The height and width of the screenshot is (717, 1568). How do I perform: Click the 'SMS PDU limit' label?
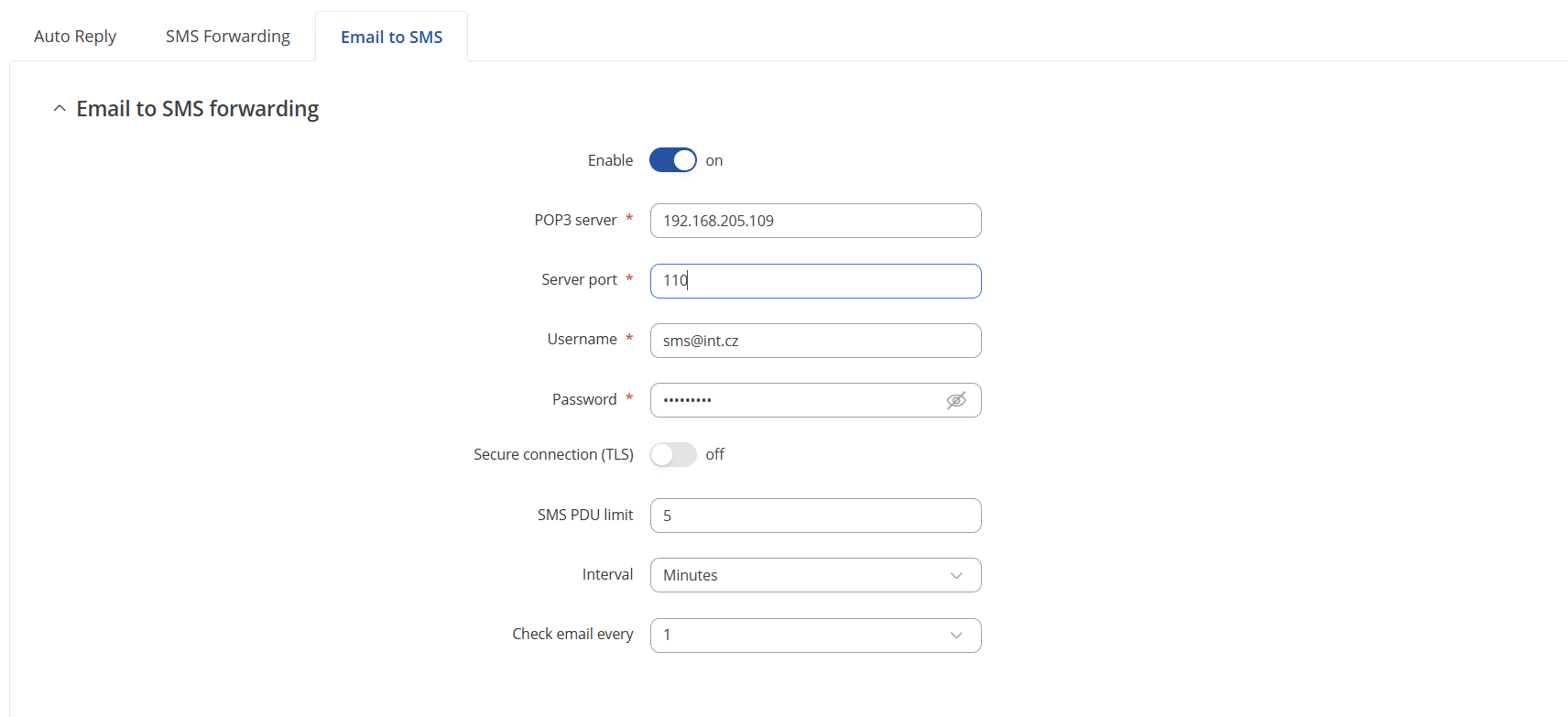click(x=585, y=515)
